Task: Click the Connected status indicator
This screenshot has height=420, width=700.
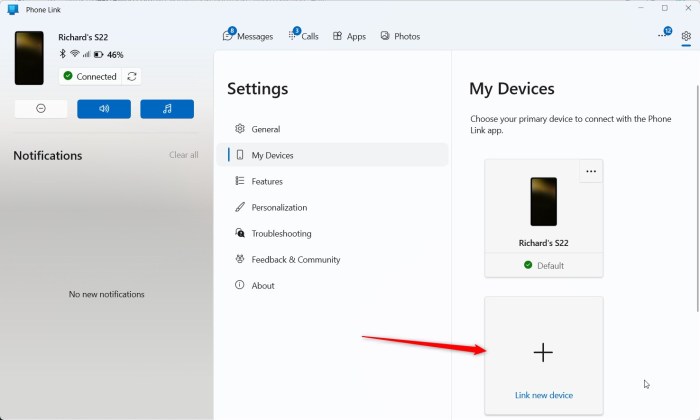Action: click(90, 76)
